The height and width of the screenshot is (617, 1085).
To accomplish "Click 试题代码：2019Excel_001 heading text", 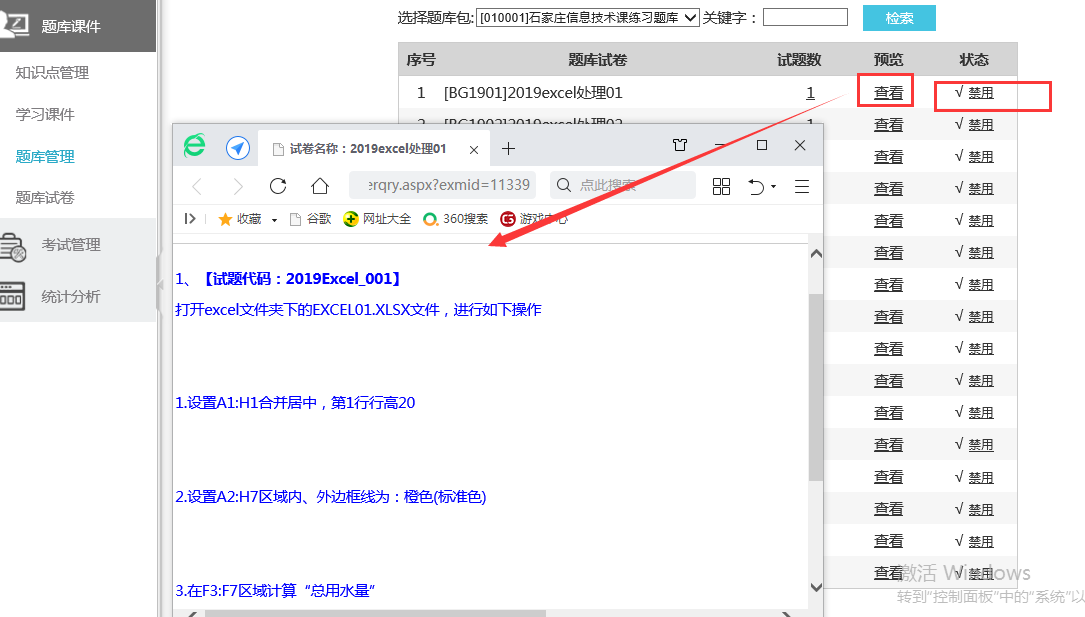I will click(x=300, y=279).
